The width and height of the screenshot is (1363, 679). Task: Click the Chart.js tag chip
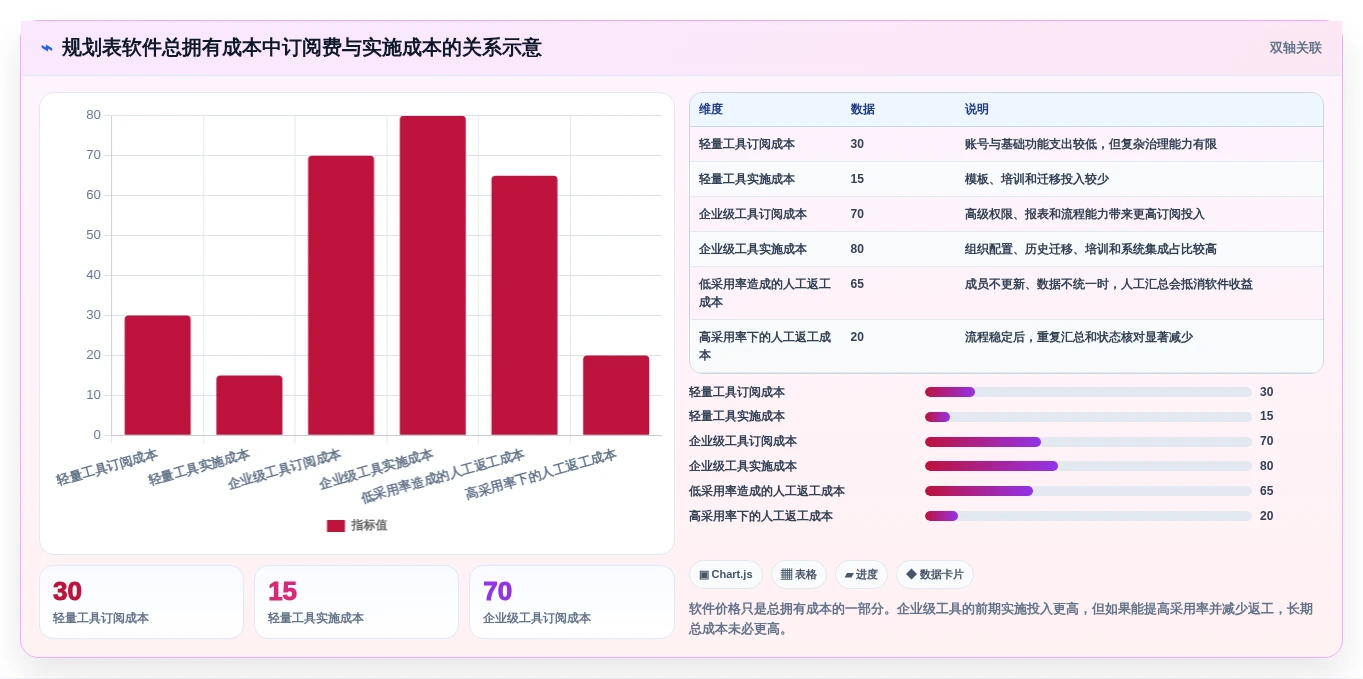click(x=726, y=575)
